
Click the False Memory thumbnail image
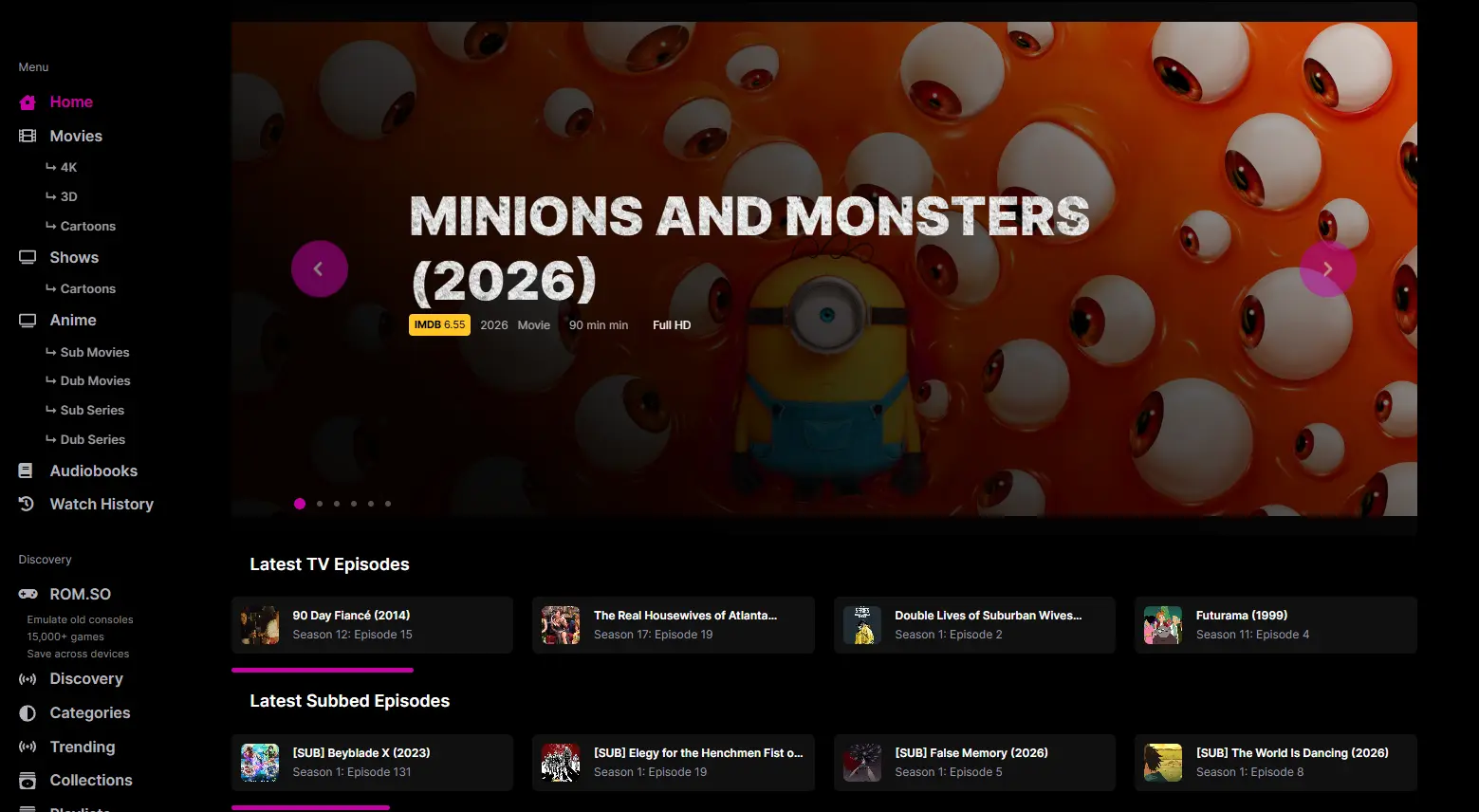coord(862,763)
